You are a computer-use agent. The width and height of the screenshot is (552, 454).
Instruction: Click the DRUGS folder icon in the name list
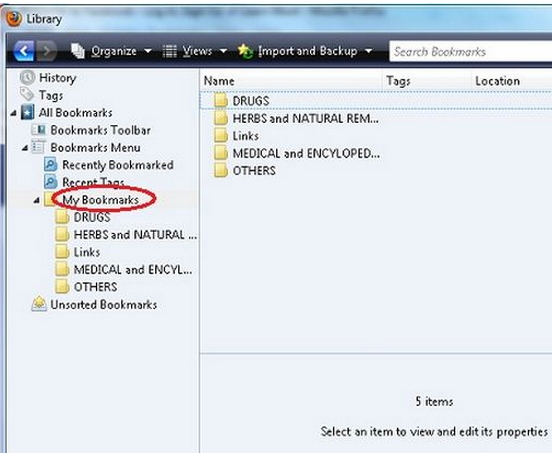pyautogui.click(x=221, y=100)
